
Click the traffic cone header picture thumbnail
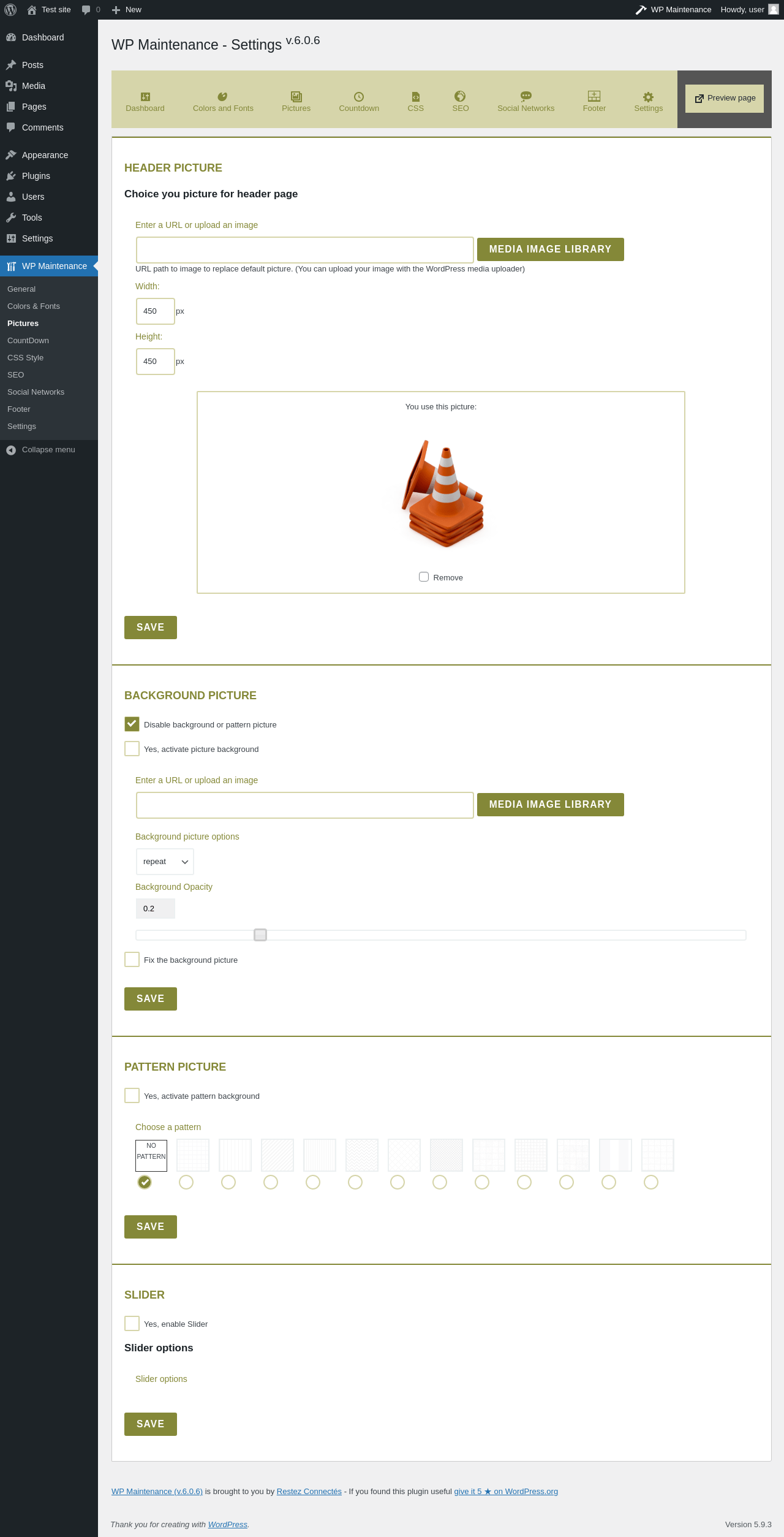tap(442, 493)
